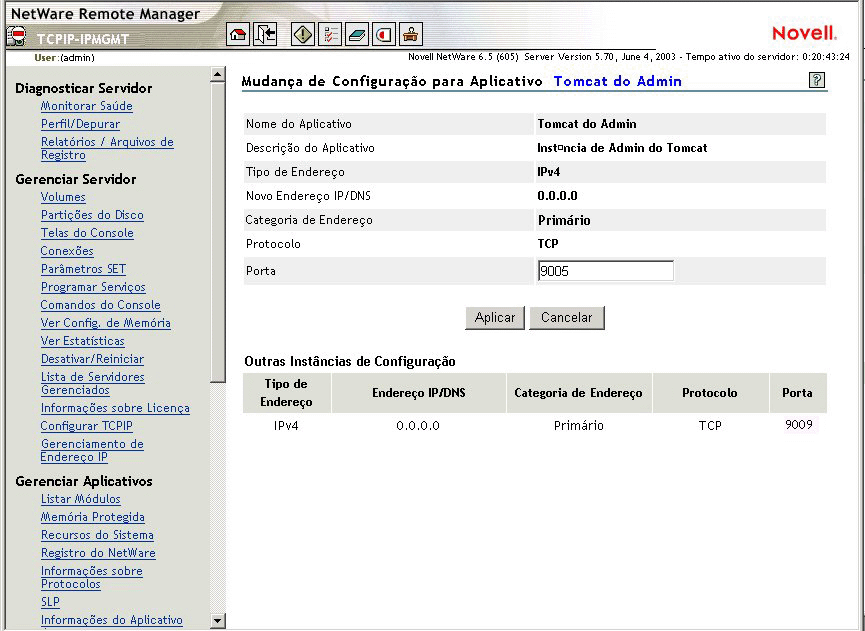Viewport: 865px width, 631px height.
Task: Click sidebar scrollbar up arrow
Action: tap(218, 74)
